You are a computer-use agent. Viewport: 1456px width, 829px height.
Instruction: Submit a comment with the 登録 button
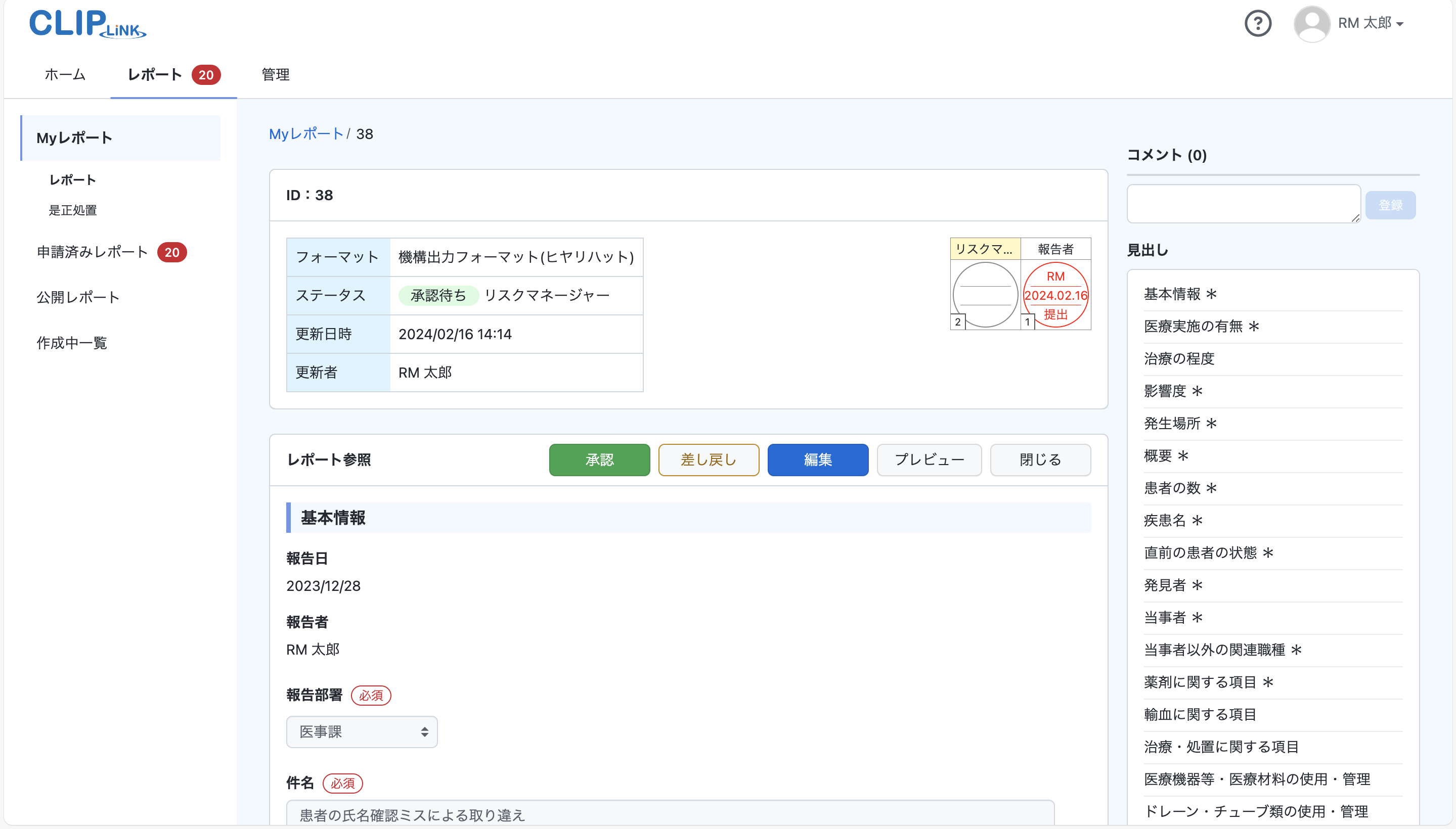pos(1390,204)
